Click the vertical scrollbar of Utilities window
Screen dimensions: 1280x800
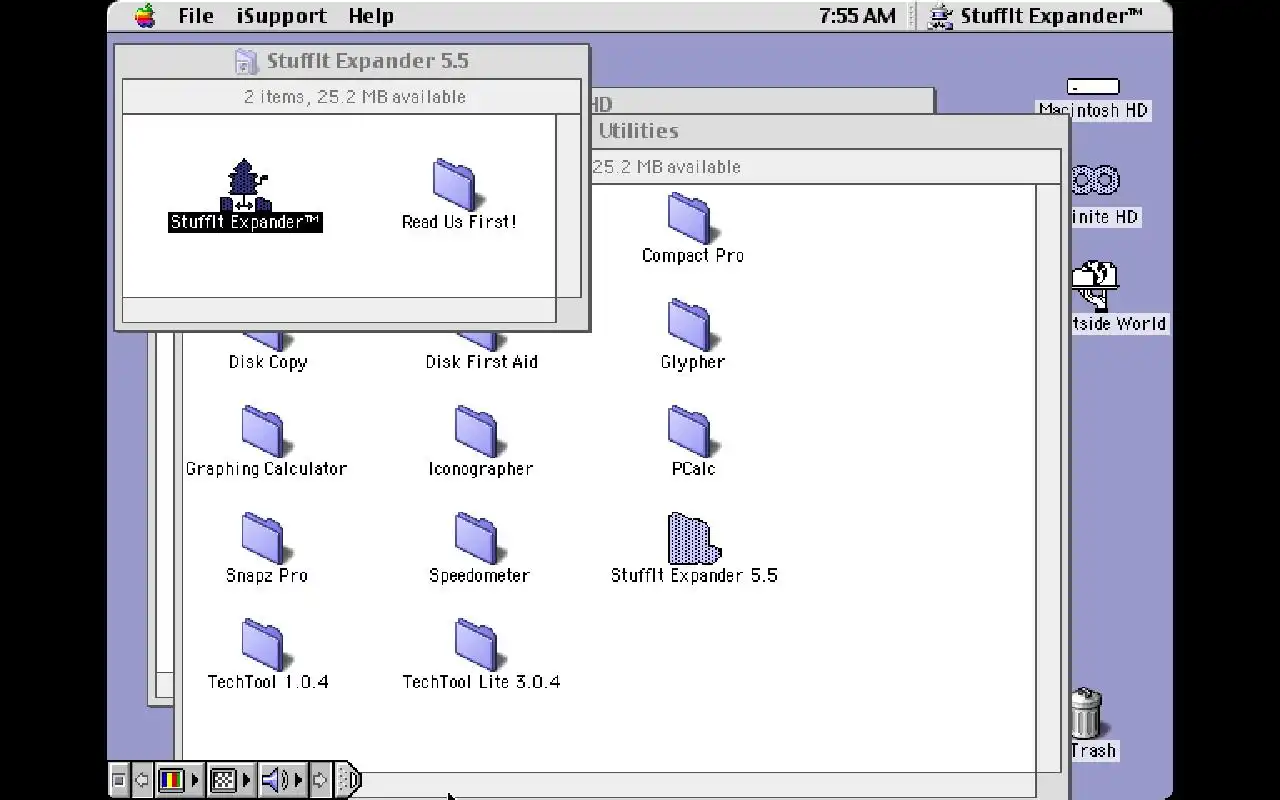tap(1048, 478)
